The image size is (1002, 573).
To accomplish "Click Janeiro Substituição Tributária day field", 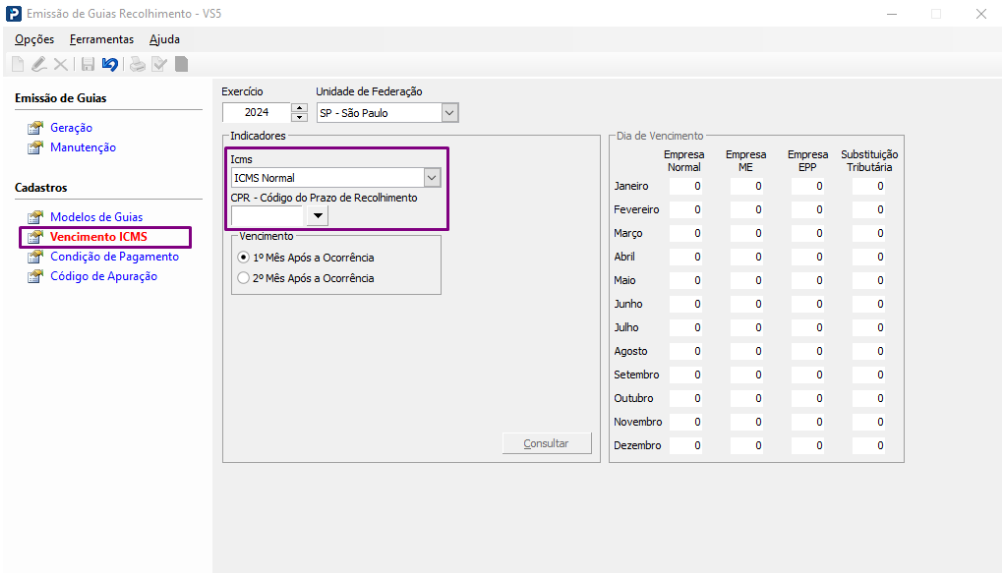I will [869, 186].
